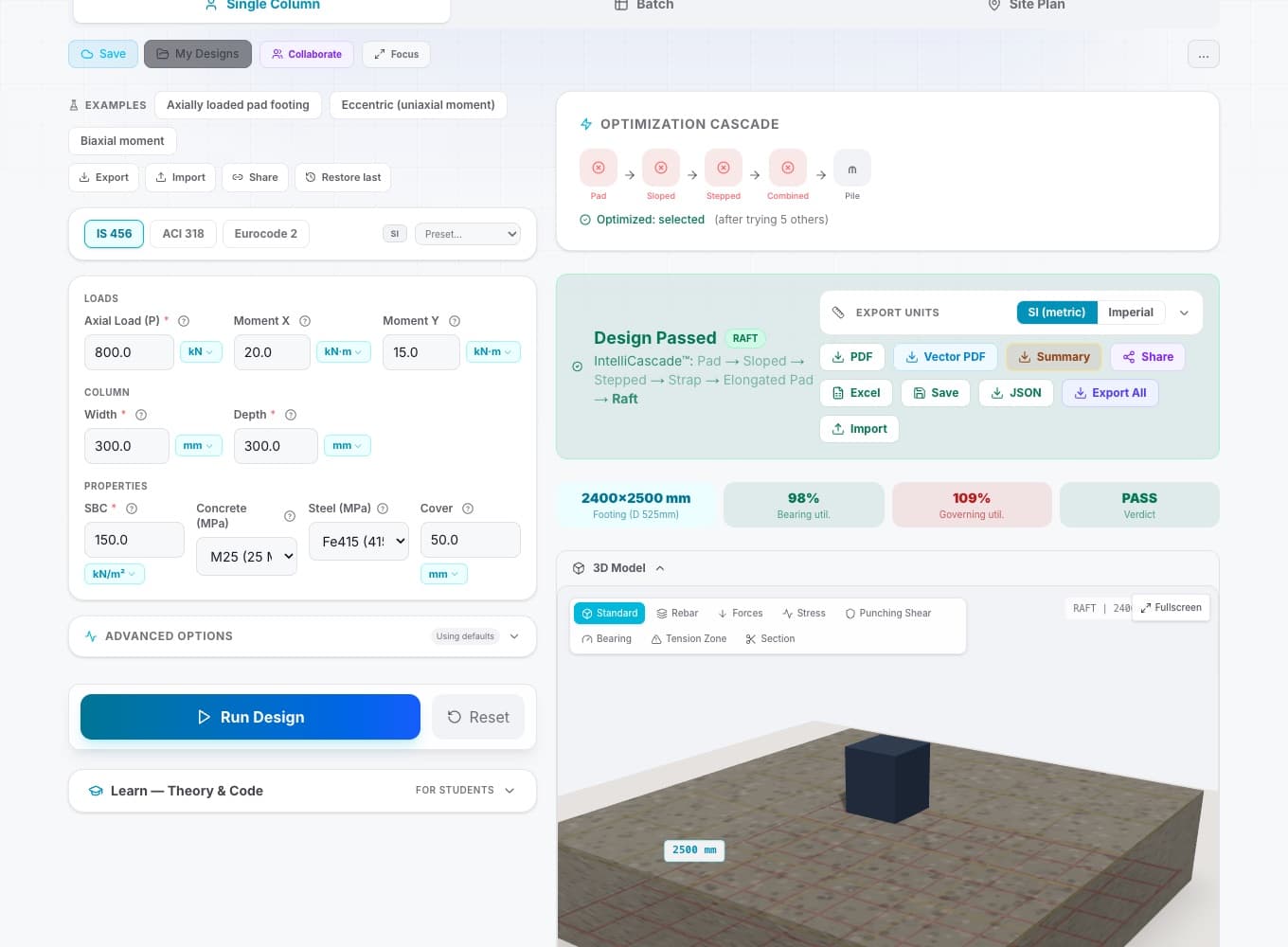The image size is (1288, 947).
Task: Click the Run Design button
Action: pos(250,717)
